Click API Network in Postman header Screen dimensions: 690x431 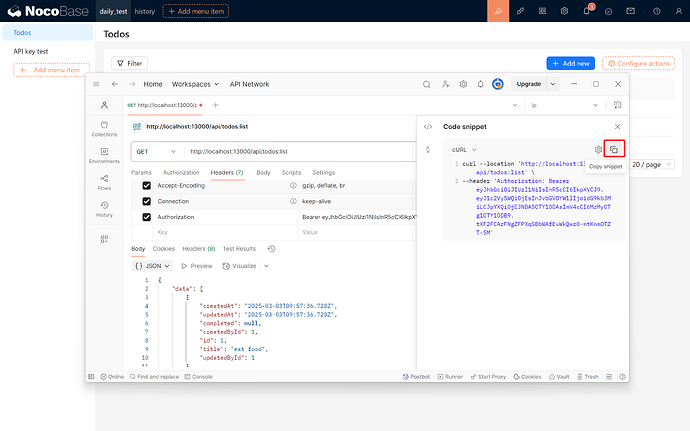250,84
